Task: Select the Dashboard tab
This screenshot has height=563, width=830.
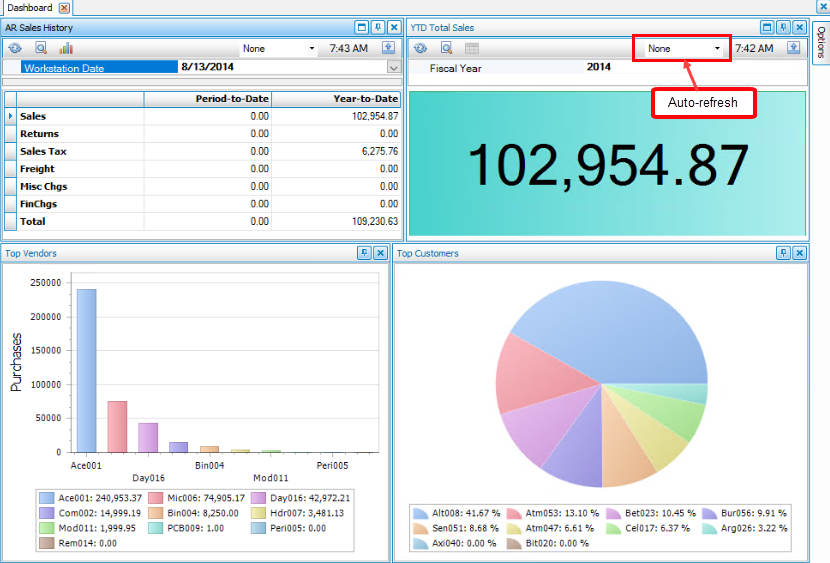Action: point(29,7)
